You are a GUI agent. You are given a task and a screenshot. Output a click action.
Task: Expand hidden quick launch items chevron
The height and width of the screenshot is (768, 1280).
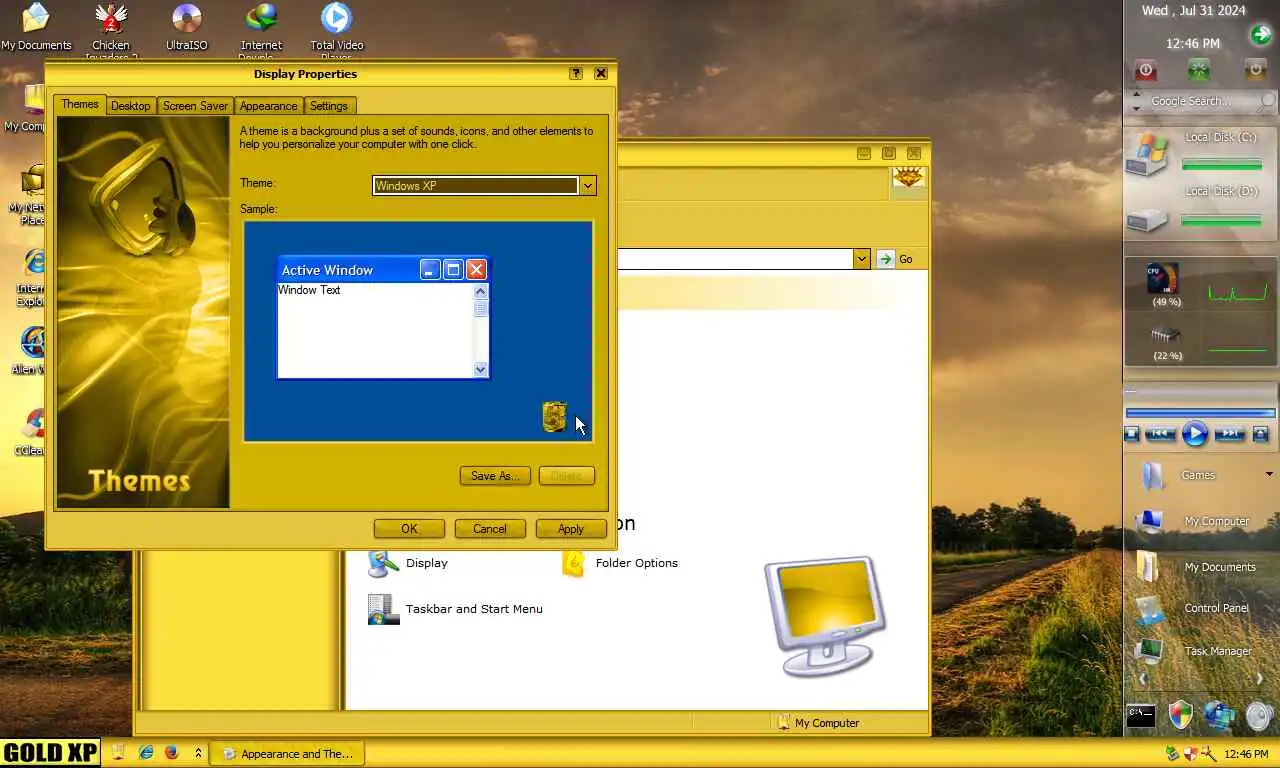[198, 753]
